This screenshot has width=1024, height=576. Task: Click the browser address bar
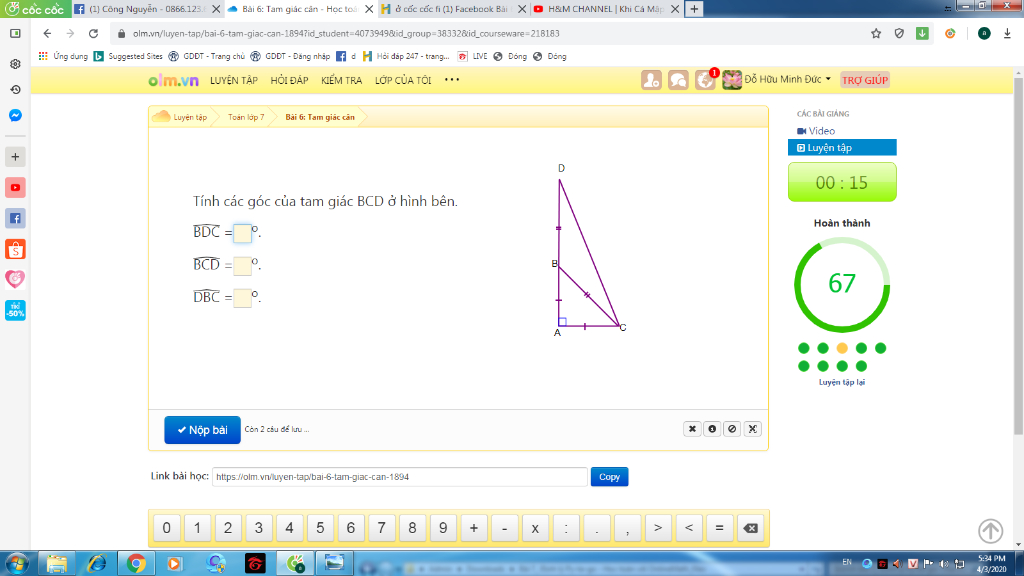click(490, 33)
